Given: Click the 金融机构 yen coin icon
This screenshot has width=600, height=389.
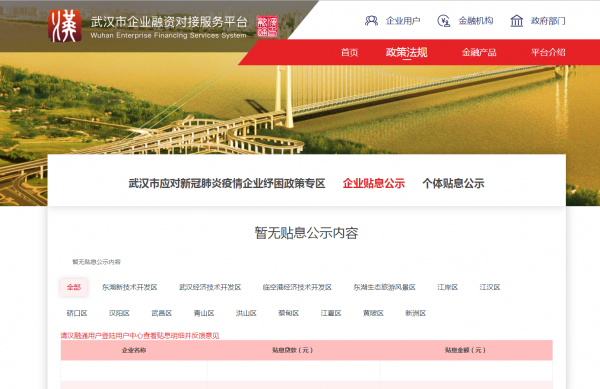Looking at the screenshot, I should pos(443,21).
